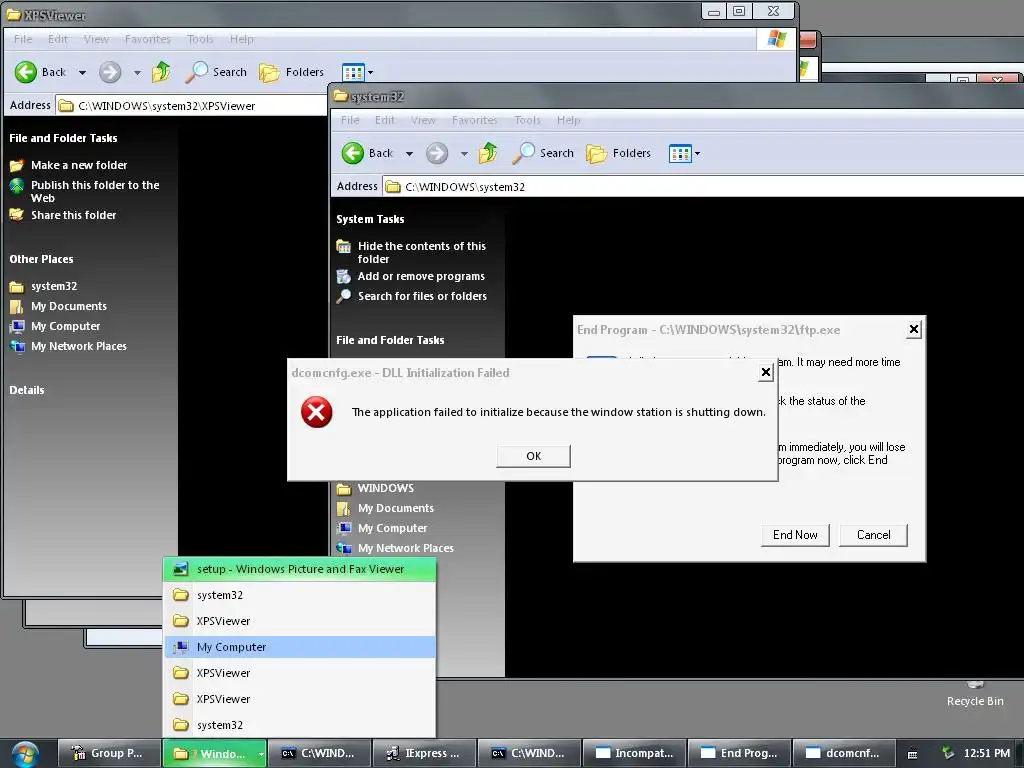
Task: Click Forward arrow in system32 window
Action: point(437,153)
